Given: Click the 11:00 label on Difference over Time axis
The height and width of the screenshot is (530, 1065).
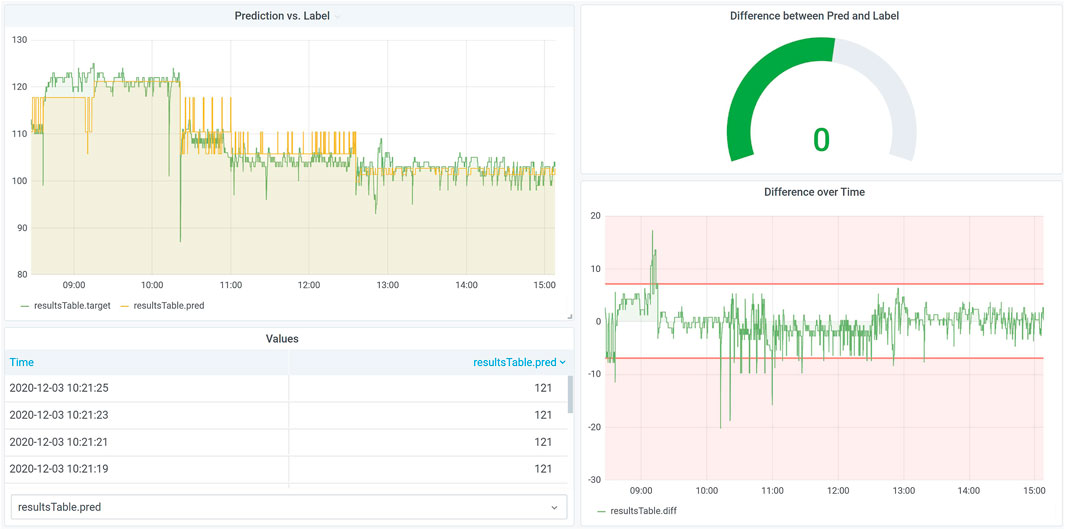Looking at the screenshot, I should click(772, 490).
